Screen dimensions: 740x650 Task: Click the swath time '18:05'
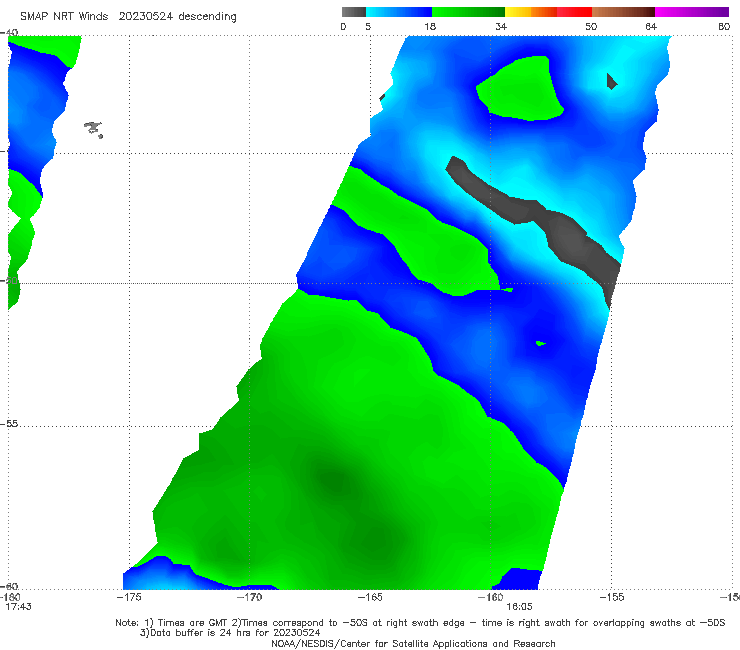(x=519, y=607)
